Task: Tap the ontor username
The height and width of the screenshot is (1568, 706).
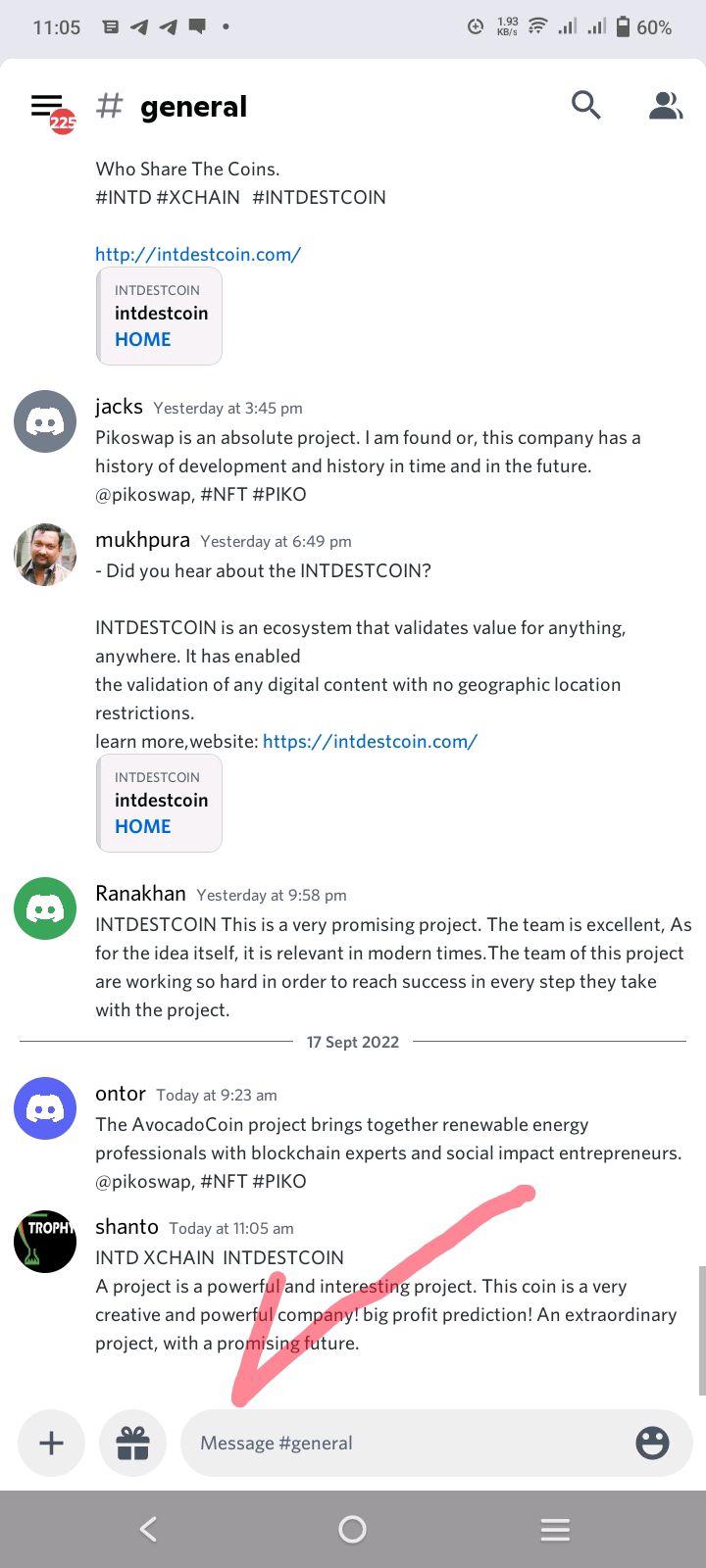Action: click(121, 1094)
